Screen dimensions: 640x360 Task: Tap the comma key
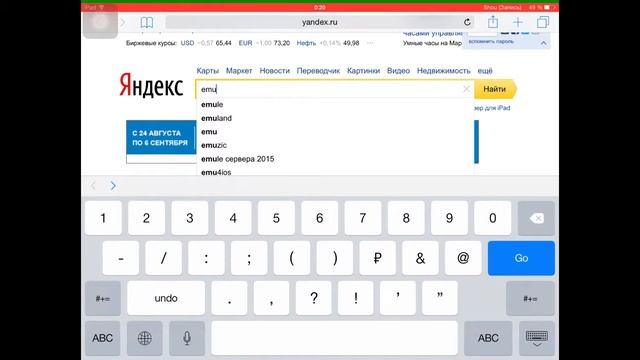click(271, 298)
